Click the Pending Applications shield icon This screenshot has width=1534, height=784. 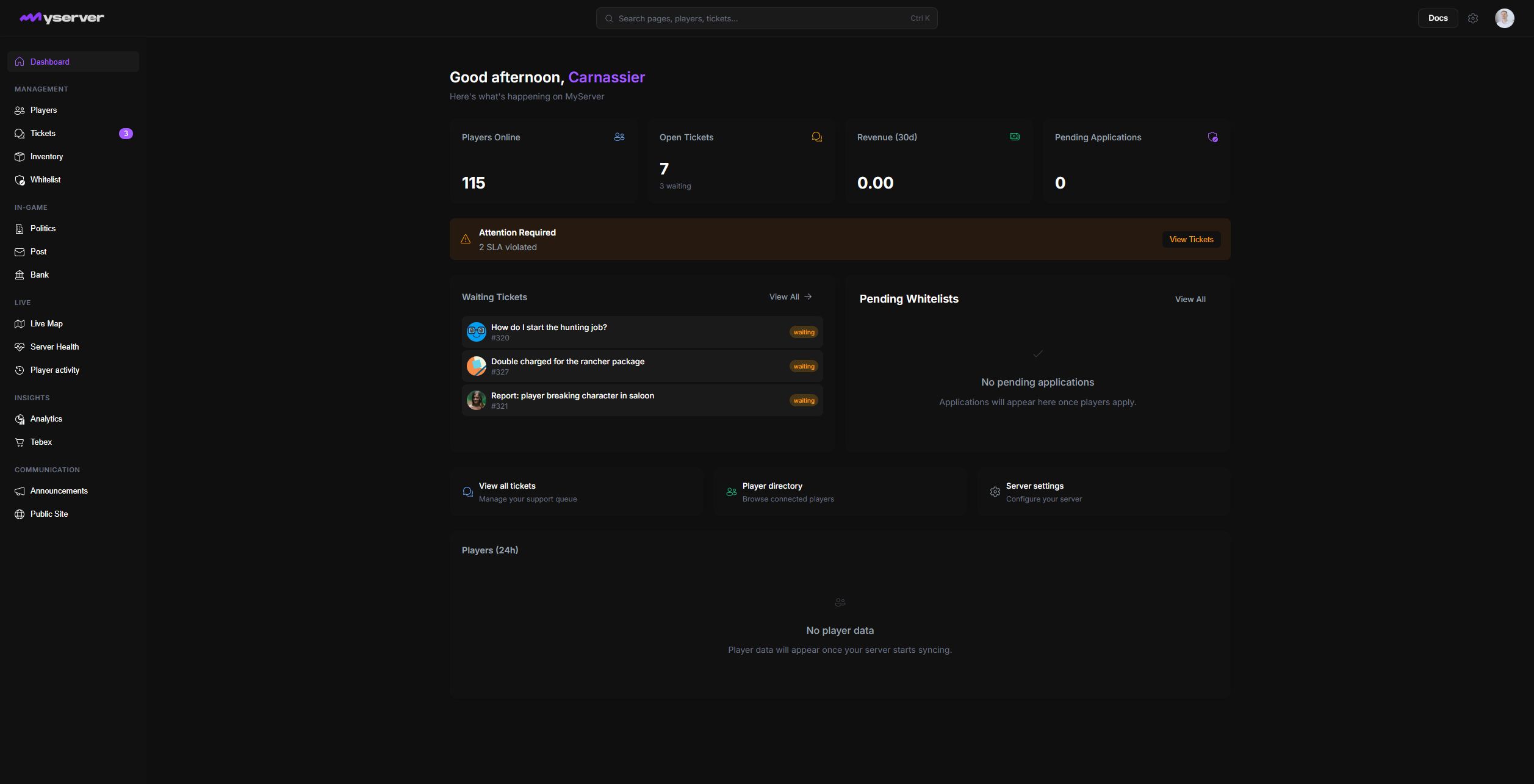coord(1212,137)
